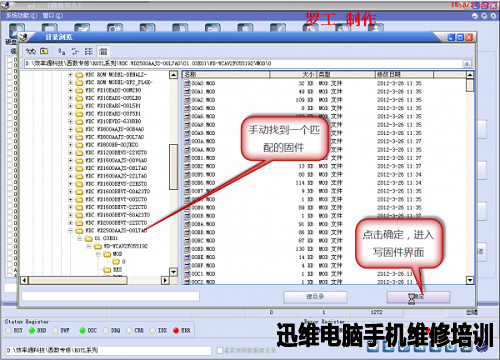Viewport: 500px width, 360px height.
Task: Click the tree pane scroll-left arrow
Action: (24, 280)
